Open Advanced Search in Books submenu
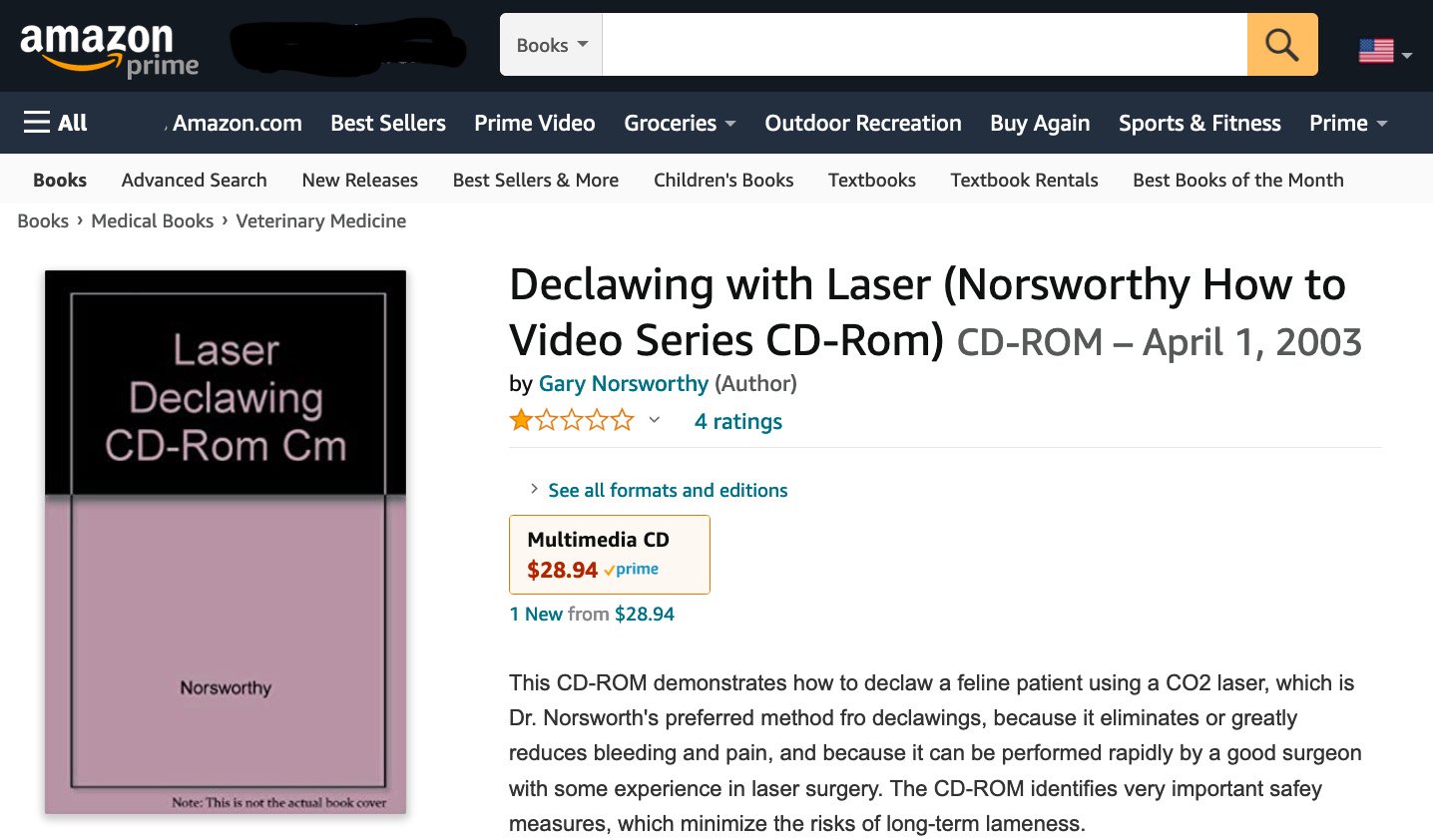 pyautogui.click(x=195, y=180)
